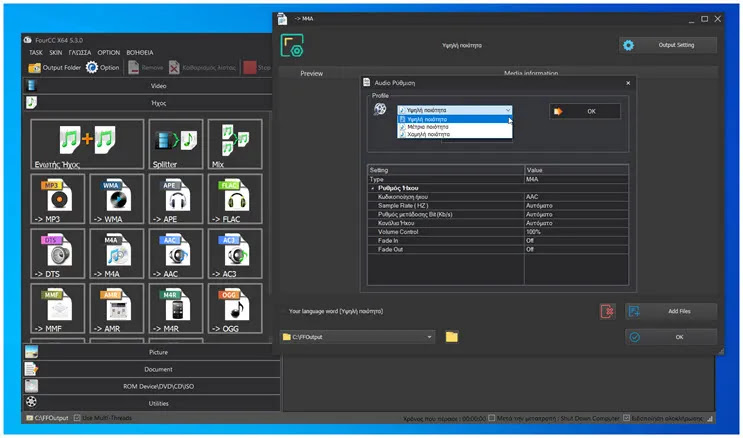
Task: Click the bottom OK button in M4A window
Action: 671,337
